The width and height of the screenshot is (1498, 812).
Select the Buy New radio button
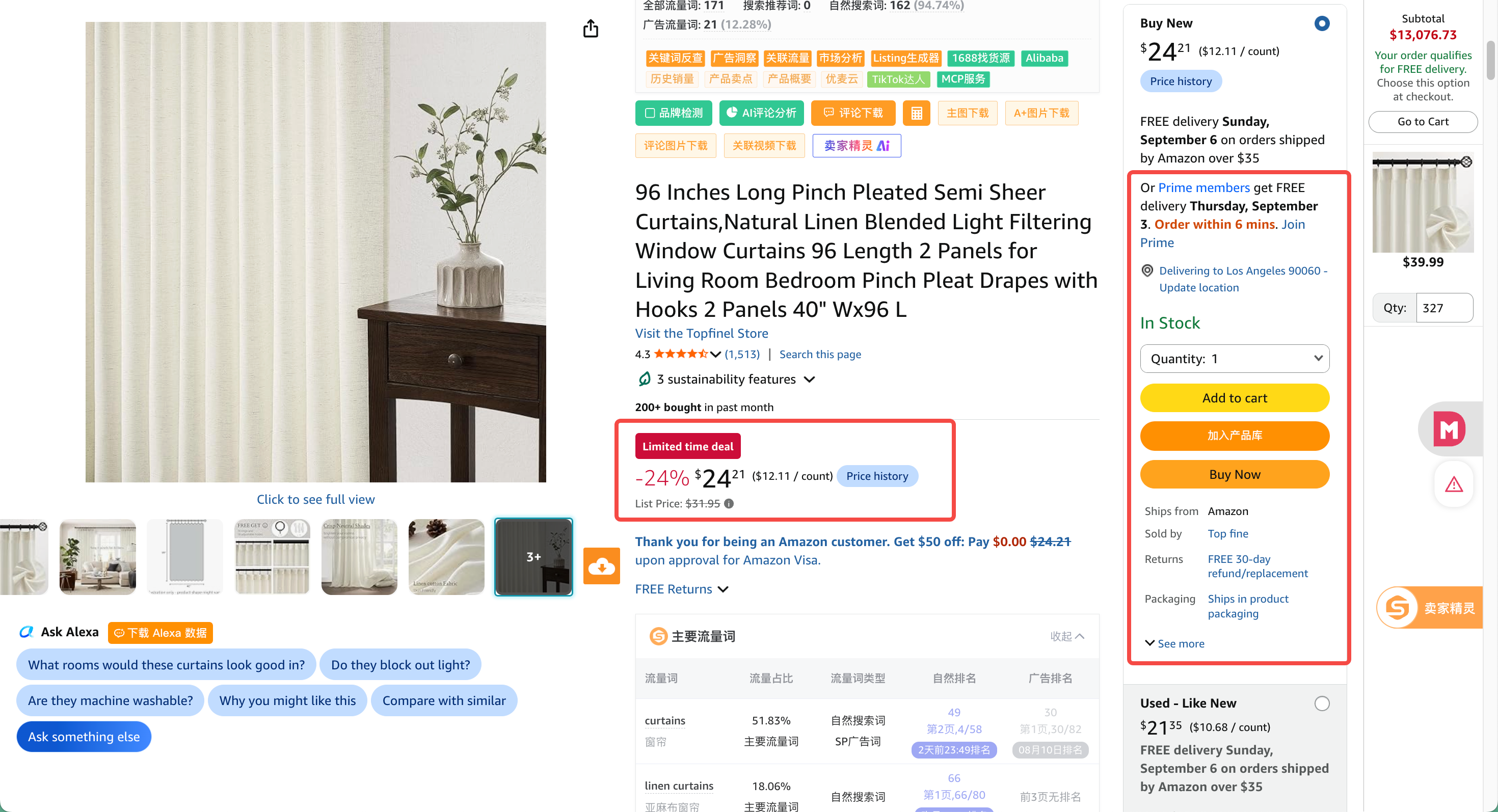click(1321, 23)
